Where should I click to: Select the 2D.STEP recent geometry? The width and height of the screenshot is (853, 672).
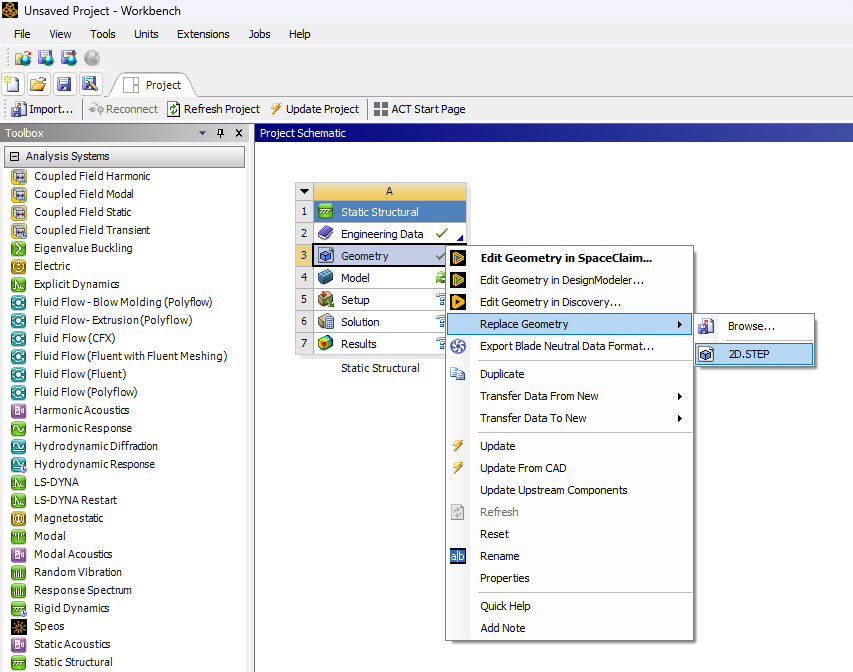[748, 354]
